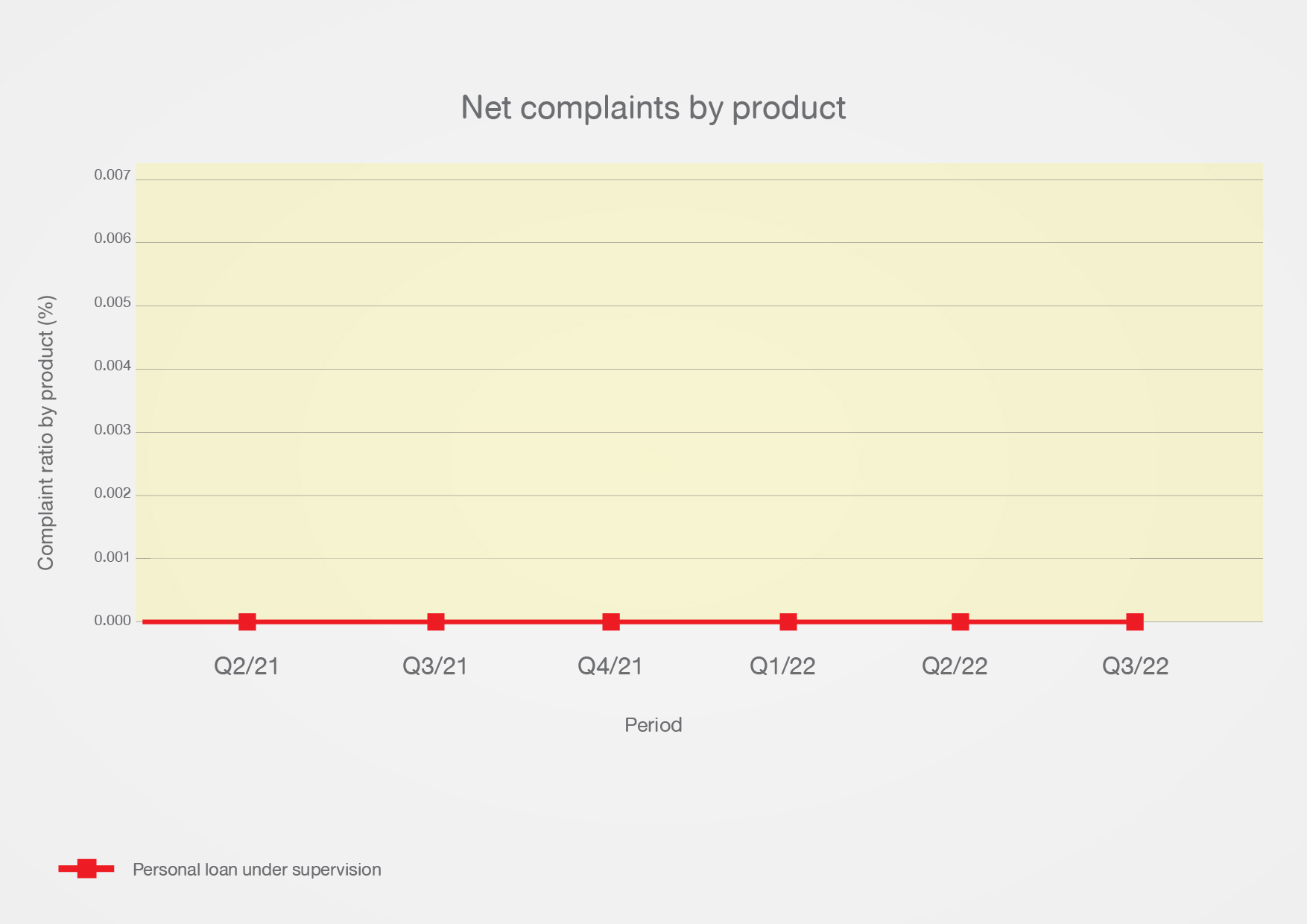Select the Q3/21 red square marker
This screenshot has height=924, width=1307.
[436, 621]
